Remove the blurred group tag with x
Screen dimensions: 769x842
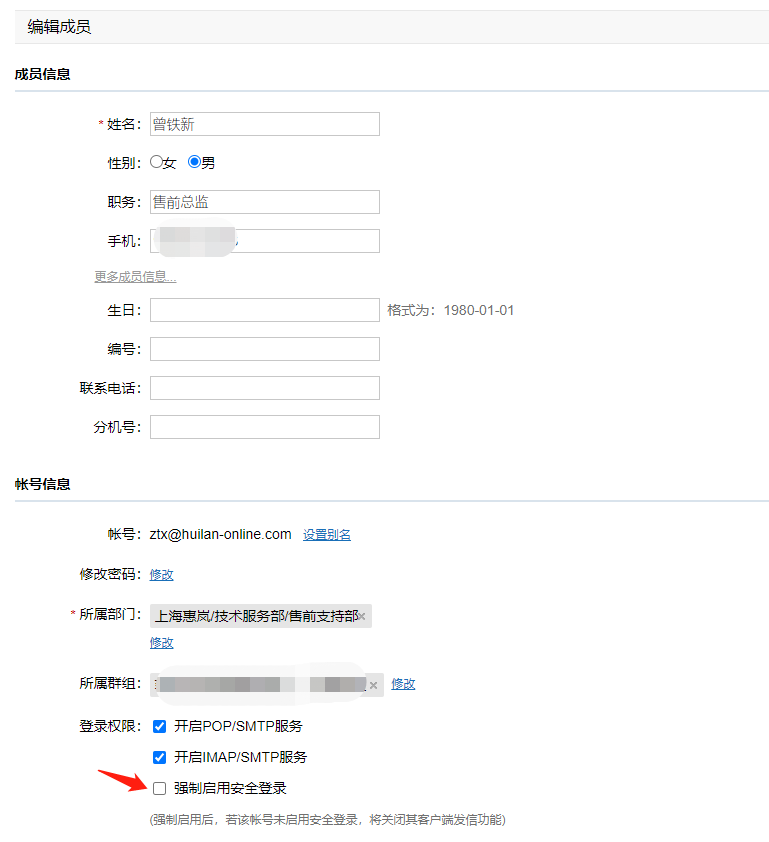tap(373, 685)
